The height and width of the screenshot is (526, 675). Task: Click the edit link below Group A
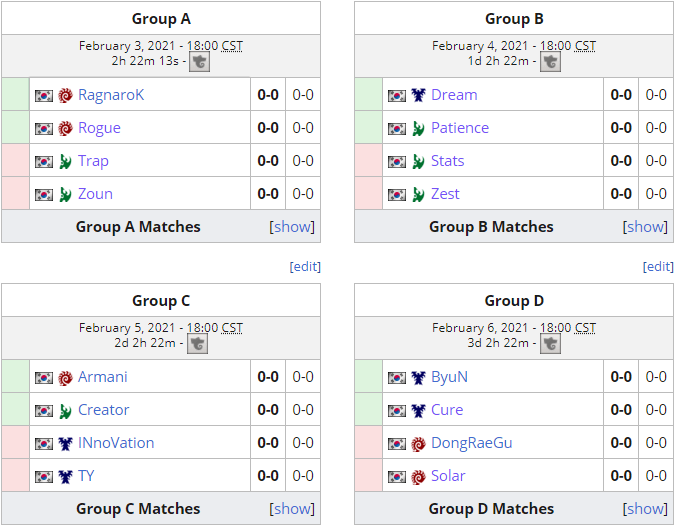pyautogui.click(x=305, y=266)
